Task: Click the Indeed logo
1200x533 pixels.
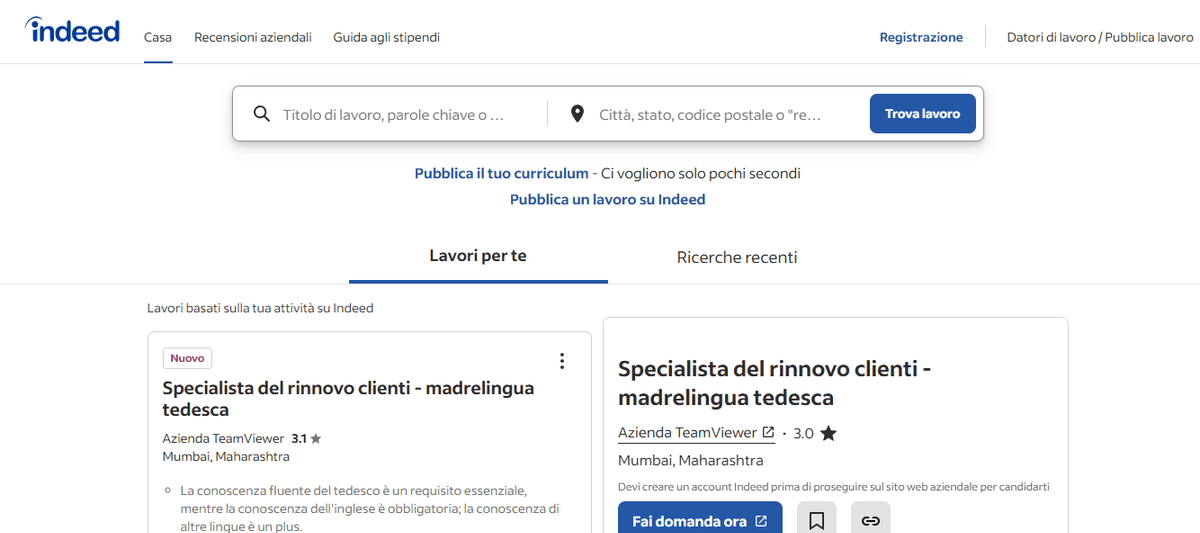Action: pos(73,30)
